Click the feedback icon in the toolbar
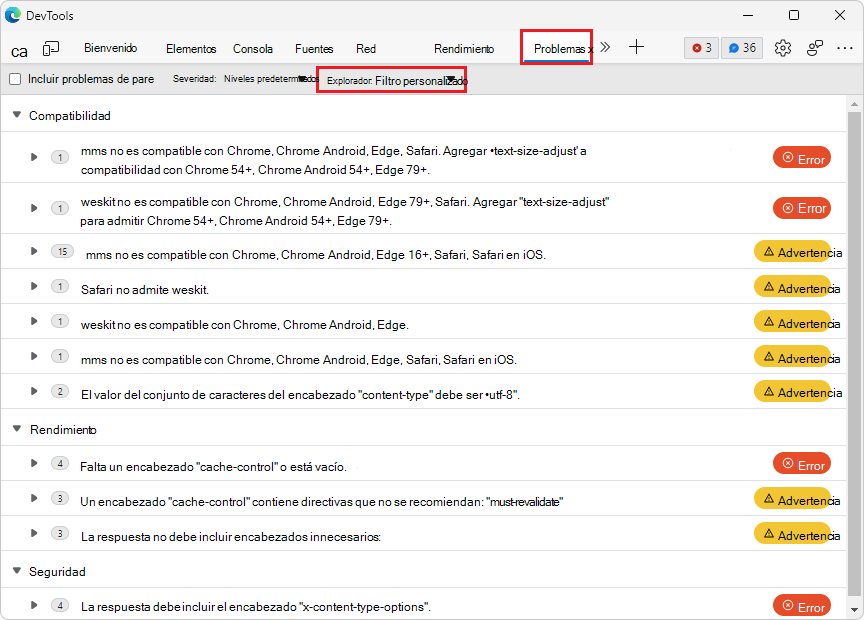 click(x=814, y=47)
